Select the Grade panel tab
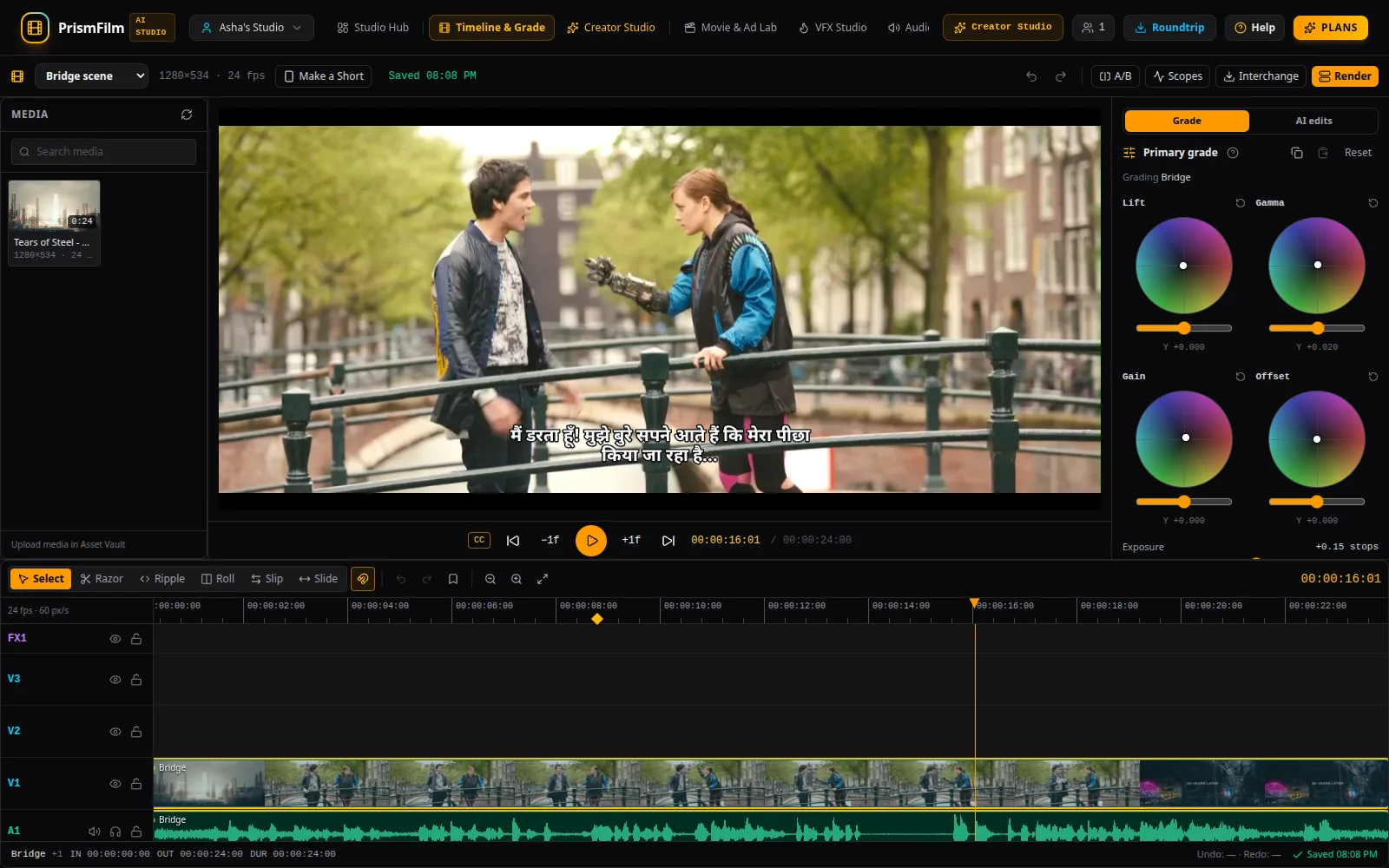1389x868 pixels. [1187, 121]
